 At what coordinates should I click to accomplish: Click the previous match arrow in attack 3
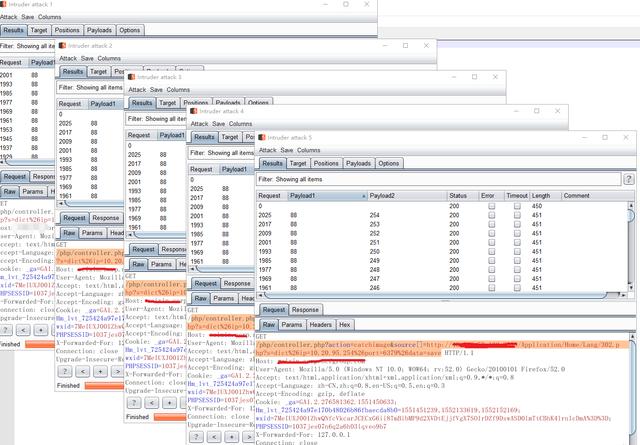pyautogui.click(x=152, y=403)
